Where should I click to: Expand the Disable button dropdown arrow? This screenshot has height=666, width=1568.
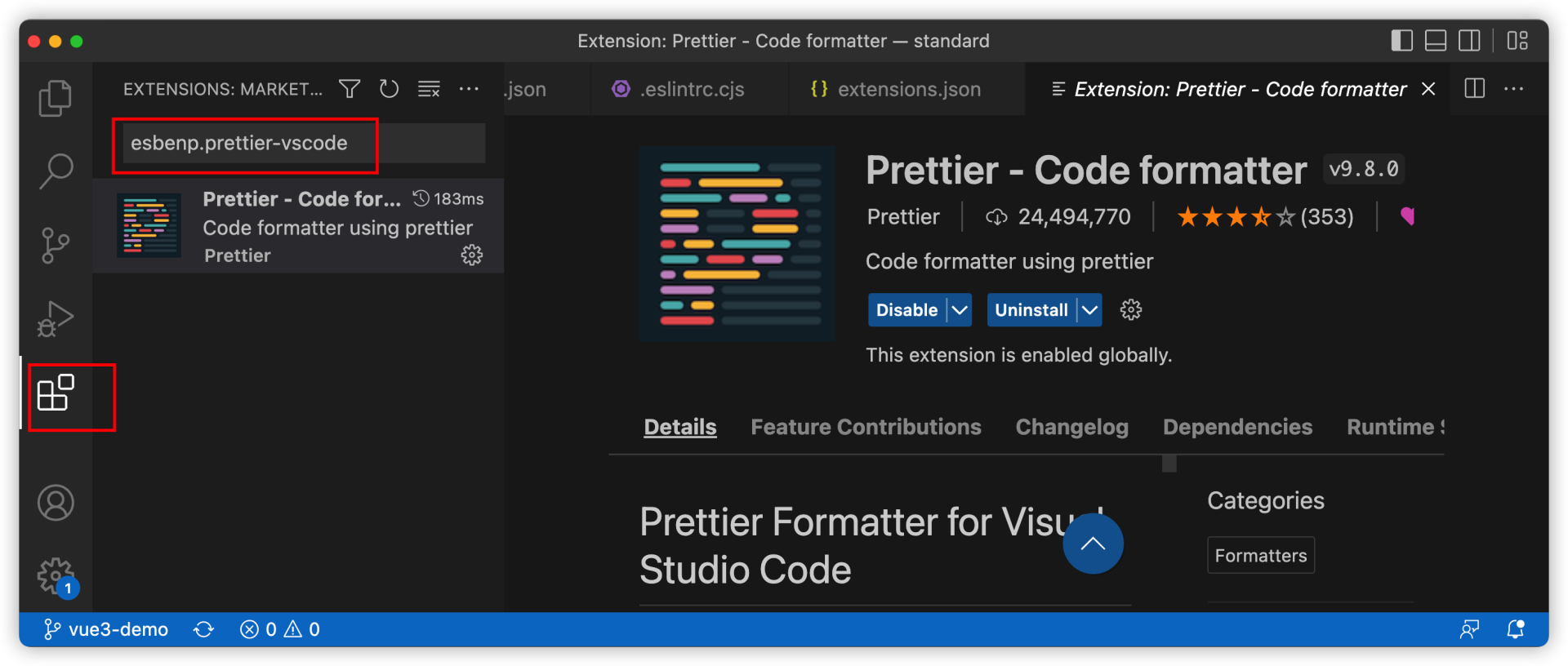[x=960, y=310]
